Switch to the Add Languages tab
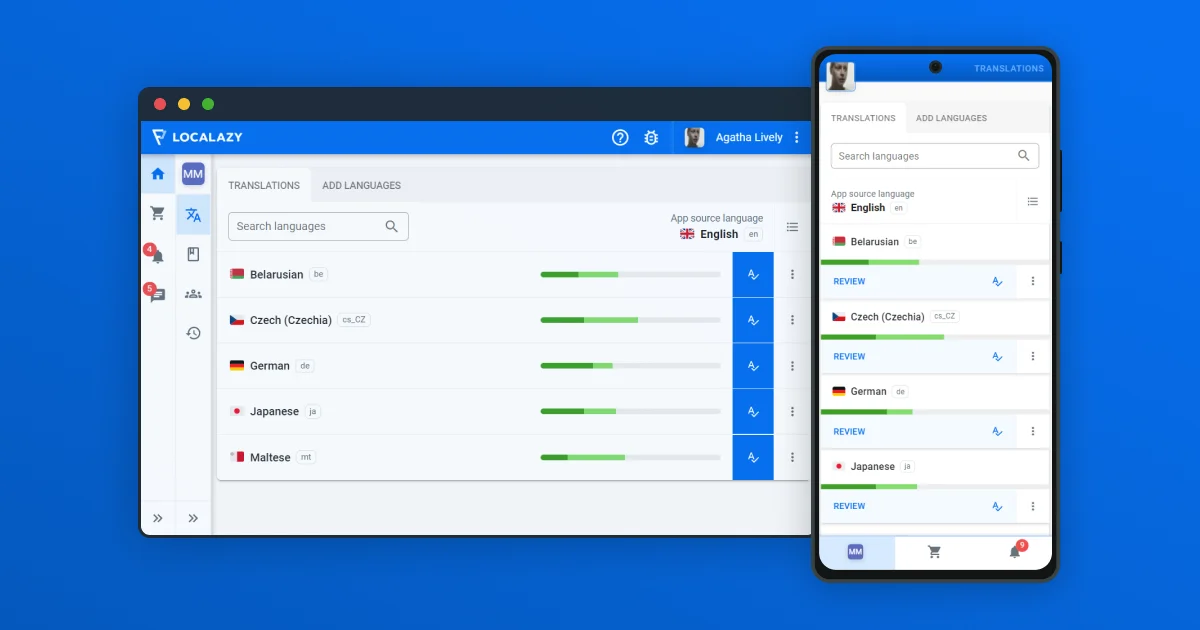Viewport: 1200px width, 630px height. click(361, 185)
